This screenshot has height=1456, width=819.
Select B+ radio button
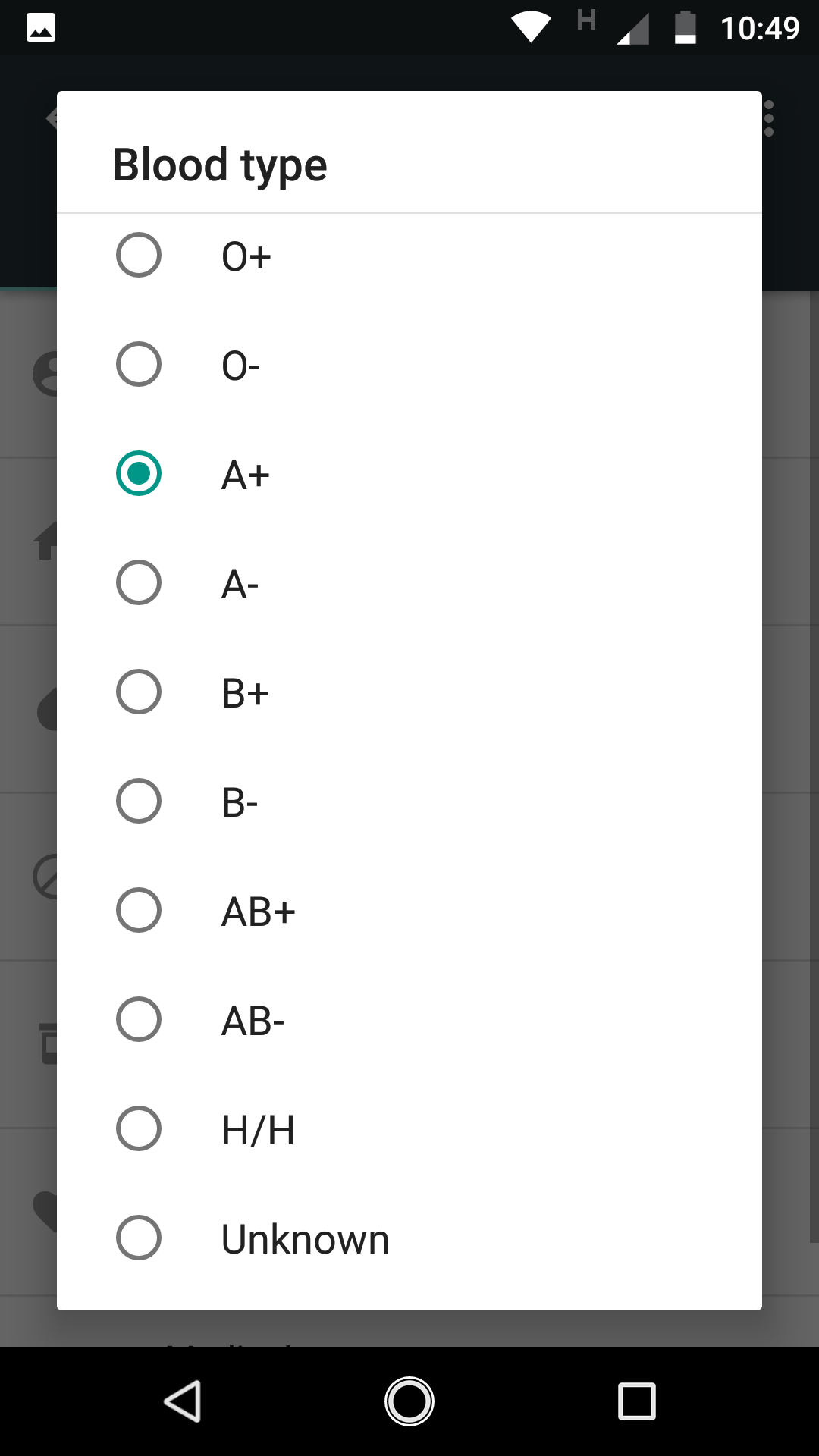[x=139, y=692]
